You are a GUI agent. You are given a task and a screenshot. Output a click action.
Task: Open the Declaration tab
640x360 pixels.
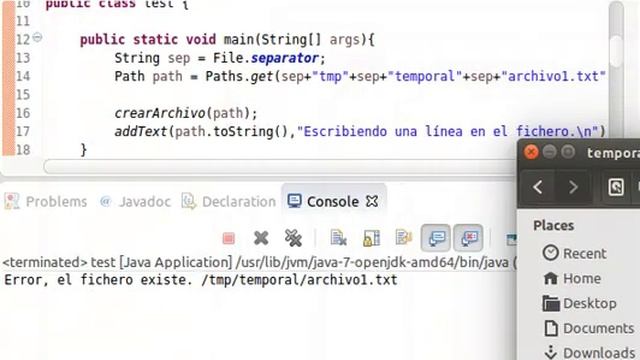pos(229,202)
